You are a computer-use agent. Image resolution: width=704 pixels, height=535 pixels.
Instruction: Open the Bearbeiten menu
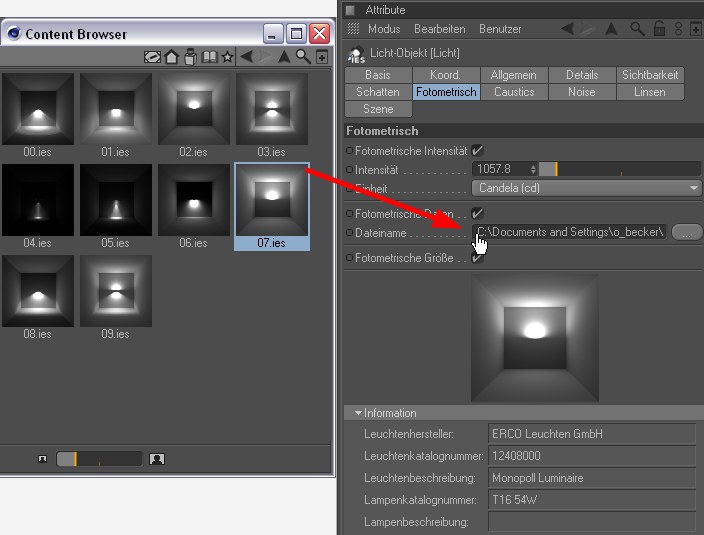click(x=439, y=30)
